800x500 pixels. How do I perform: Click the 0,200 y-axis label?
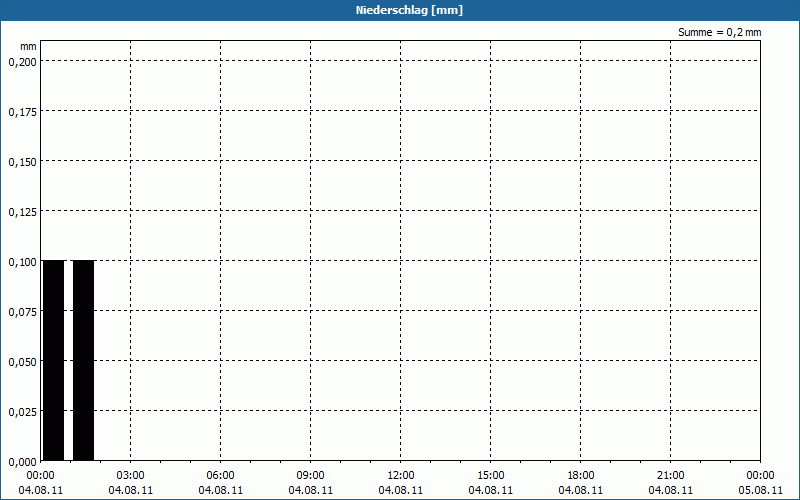coord(22,62)
